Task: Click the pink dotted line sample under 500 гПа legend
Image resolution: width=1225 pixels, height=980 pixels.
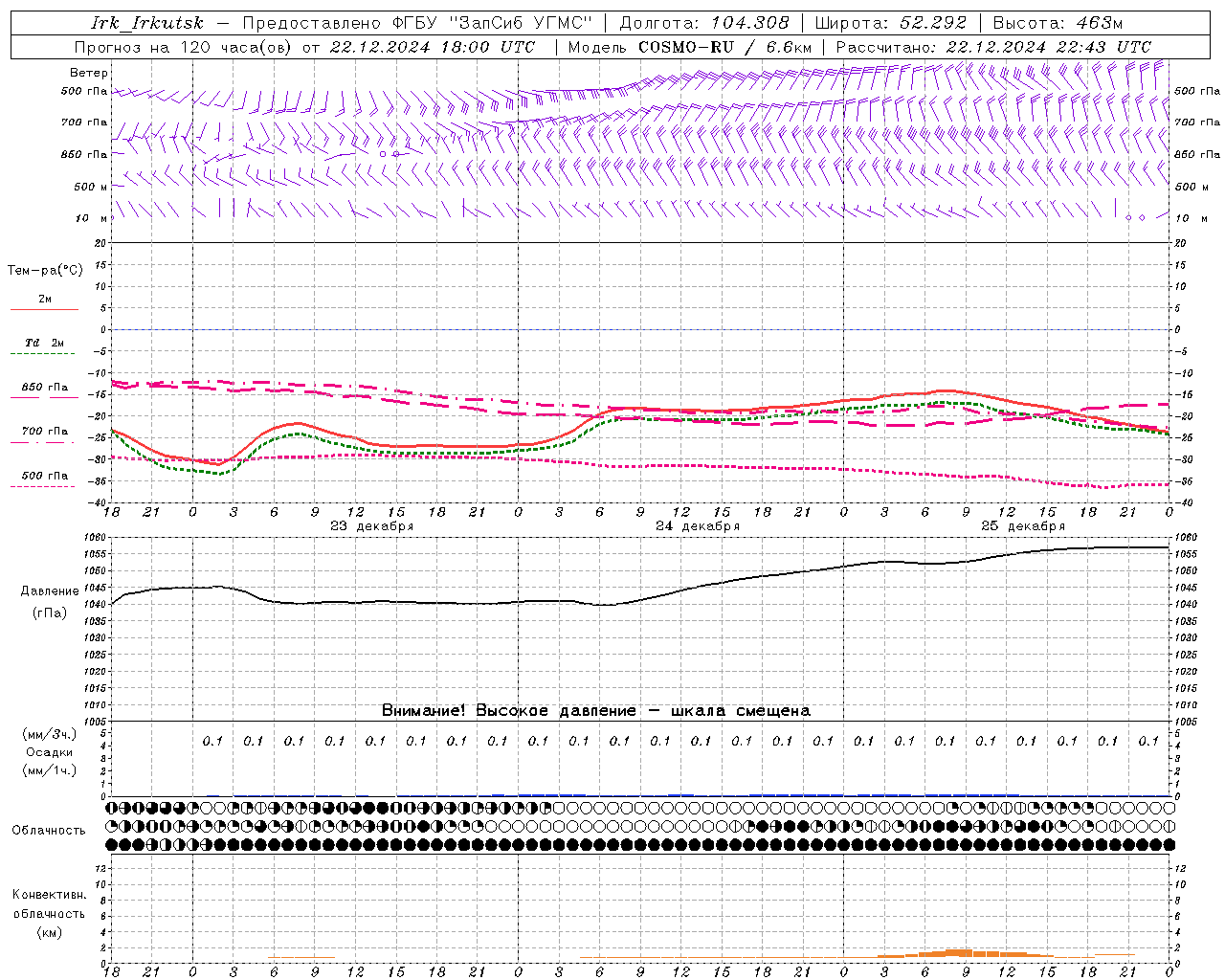Action: coord(44,486)
